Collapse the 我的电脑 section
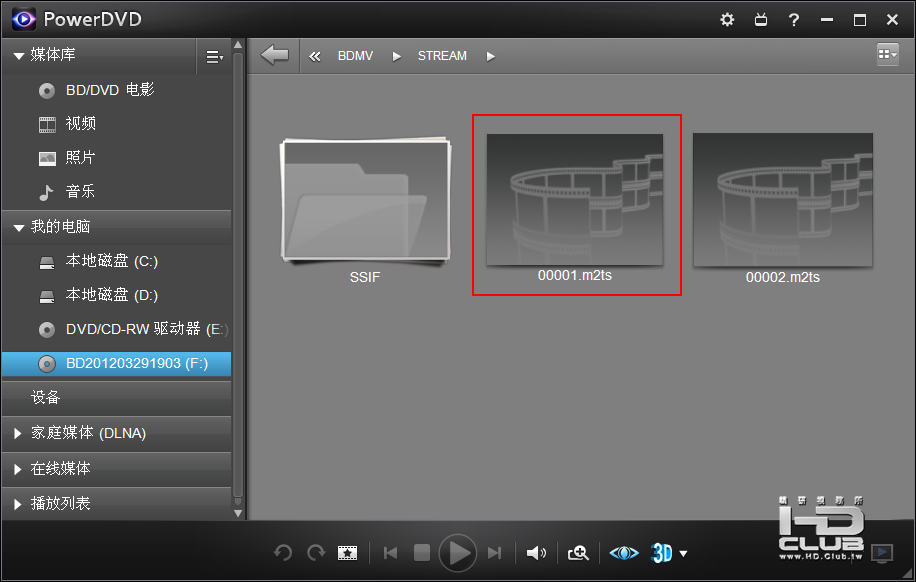Image resolution: width=916 pixels, height=582 pixels. 19,227
